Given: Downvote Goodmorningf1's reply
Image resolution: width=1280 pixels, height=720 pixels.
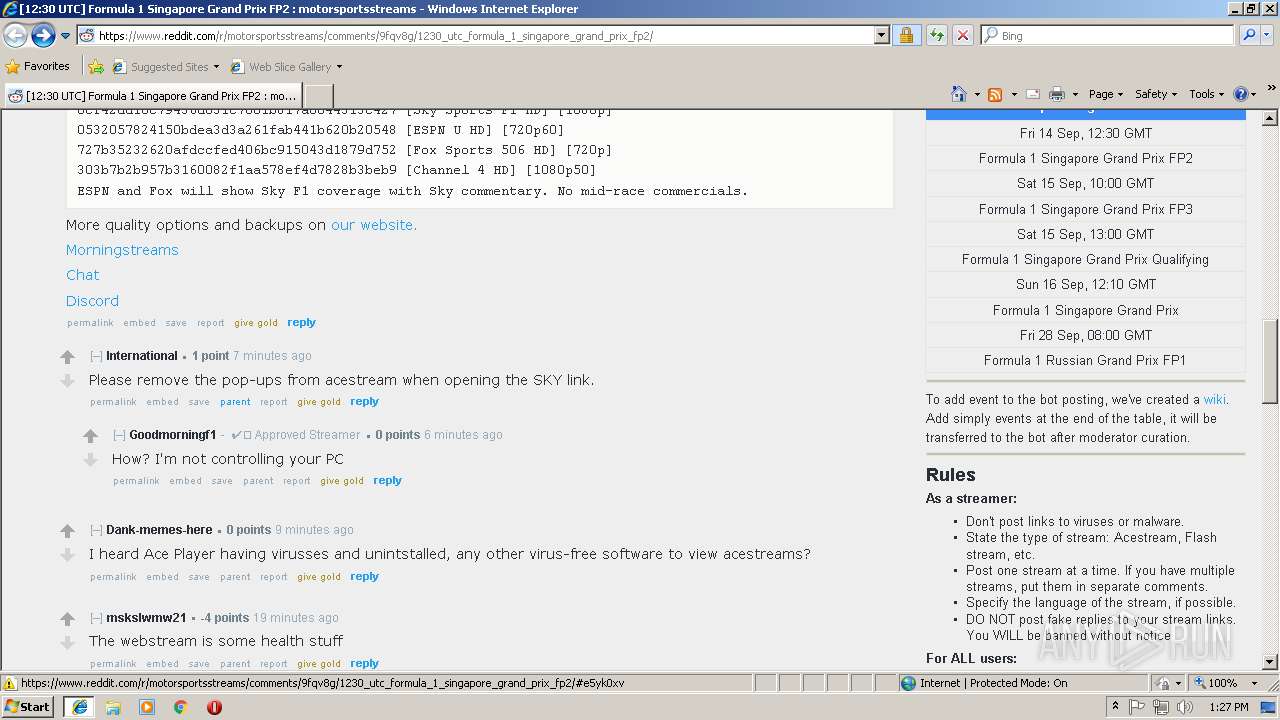Looking at the screenshot, I should [x=90, y=460].
